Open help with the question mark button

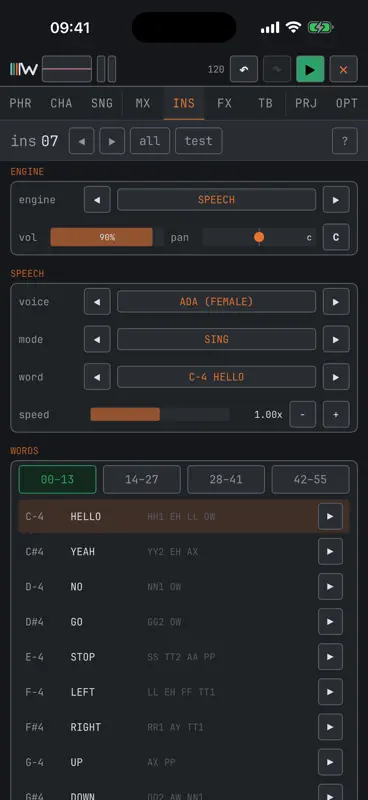[345, 141]
